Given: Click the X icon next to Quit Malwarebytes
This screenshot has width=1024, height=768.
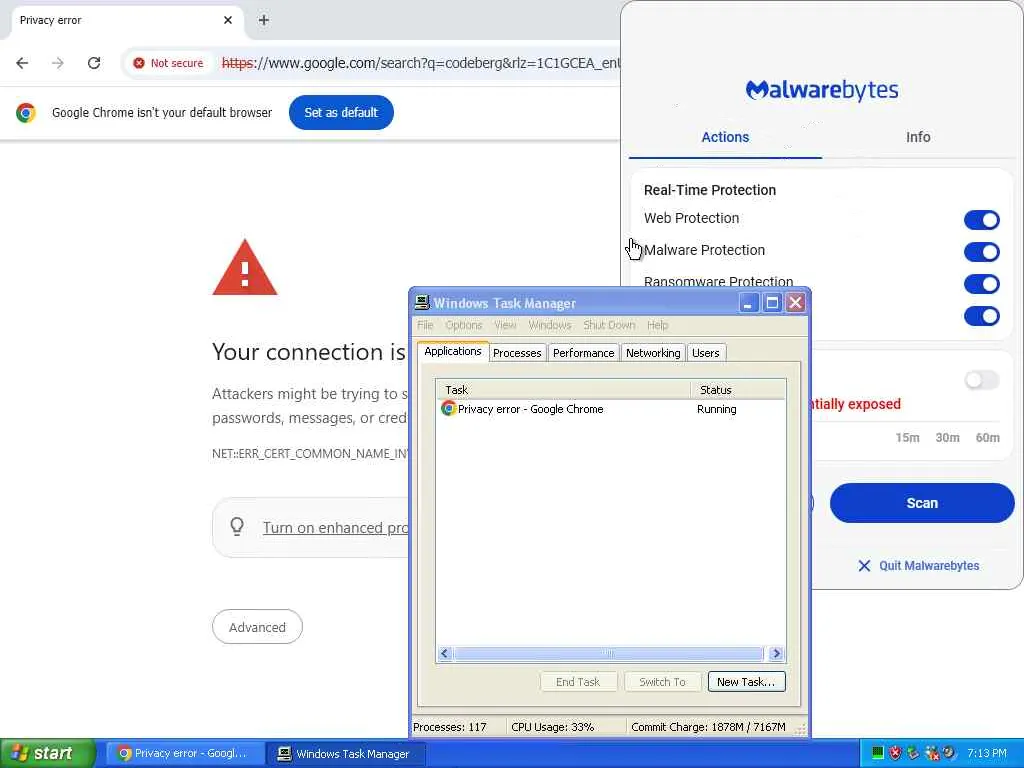Looking at the screenshot, I should [x=864, y=566].
